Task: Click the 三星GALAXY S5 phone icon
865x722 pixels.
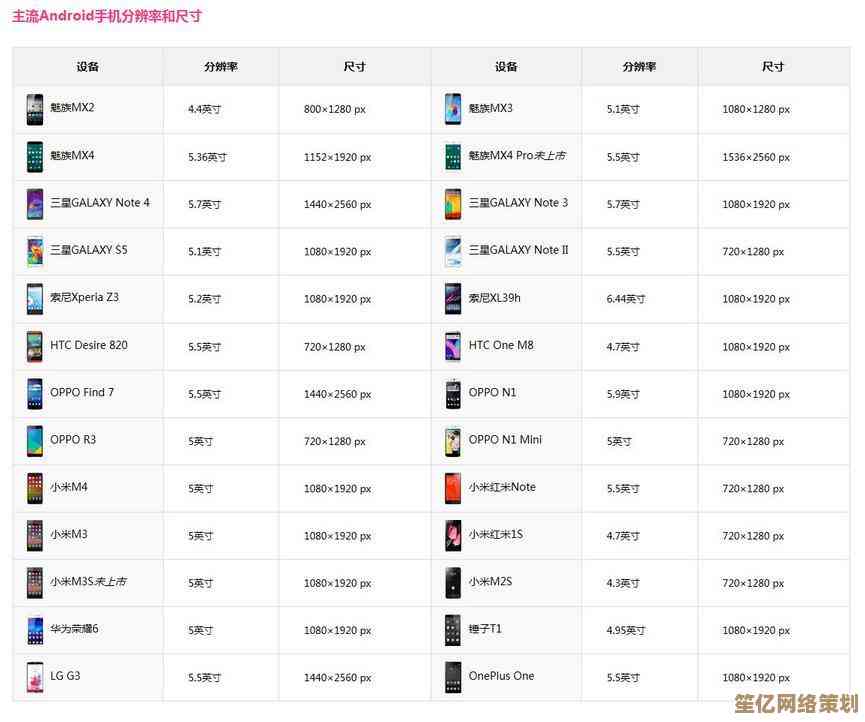Action: 35,251
